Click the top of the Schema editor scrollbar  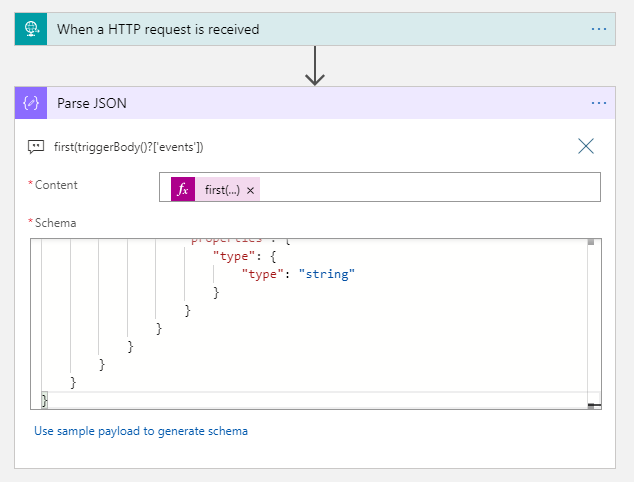(591, 243)
